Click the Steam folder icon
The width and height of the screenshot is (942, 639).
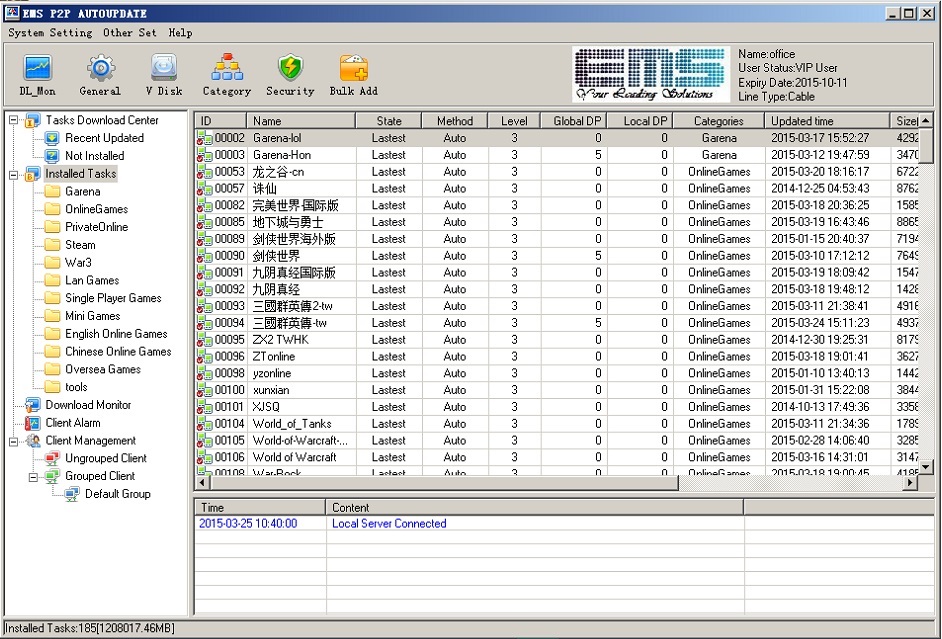coord(53,245)
